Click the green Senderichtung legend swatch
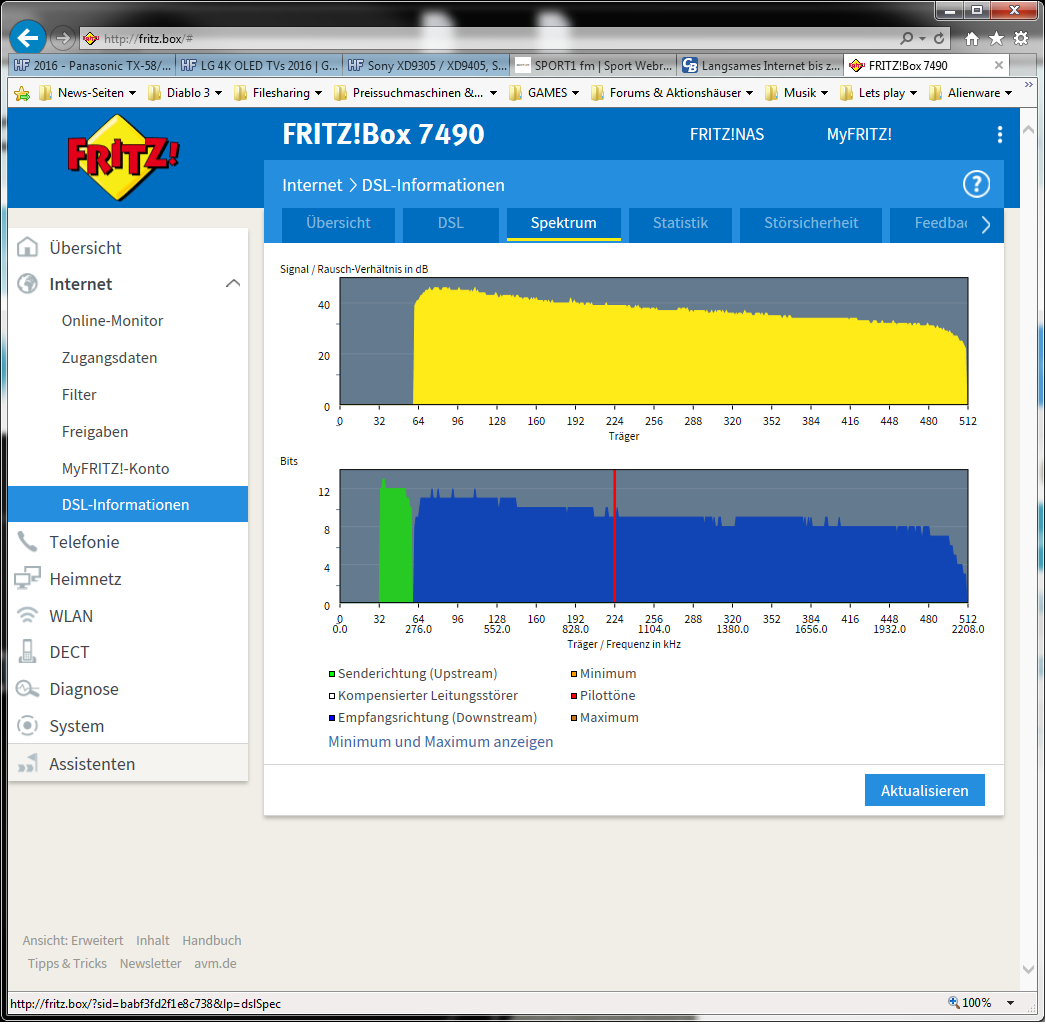Image resolution: width=1046 pixels, height=1025 pixels. click(x=332, y=674)
